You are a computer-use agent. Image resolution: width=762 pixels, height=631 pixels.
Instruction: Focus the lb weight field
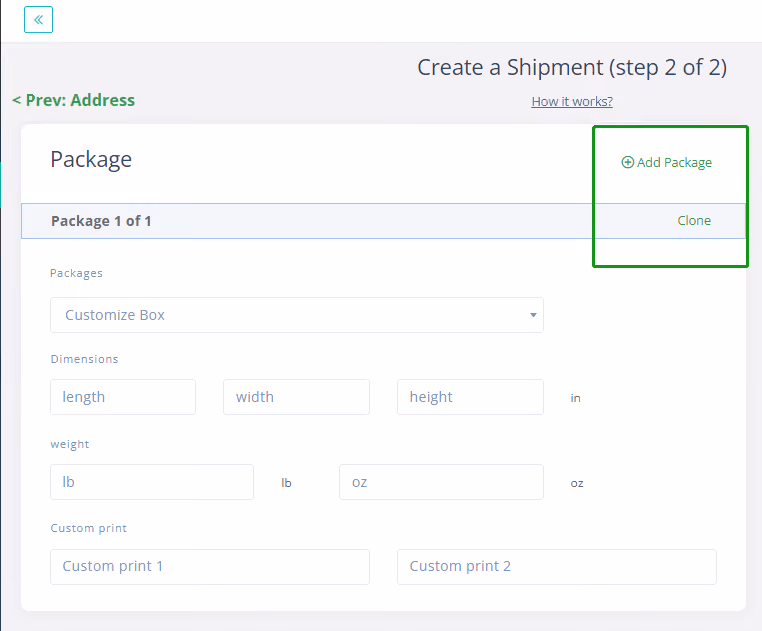tap(152, 482)
